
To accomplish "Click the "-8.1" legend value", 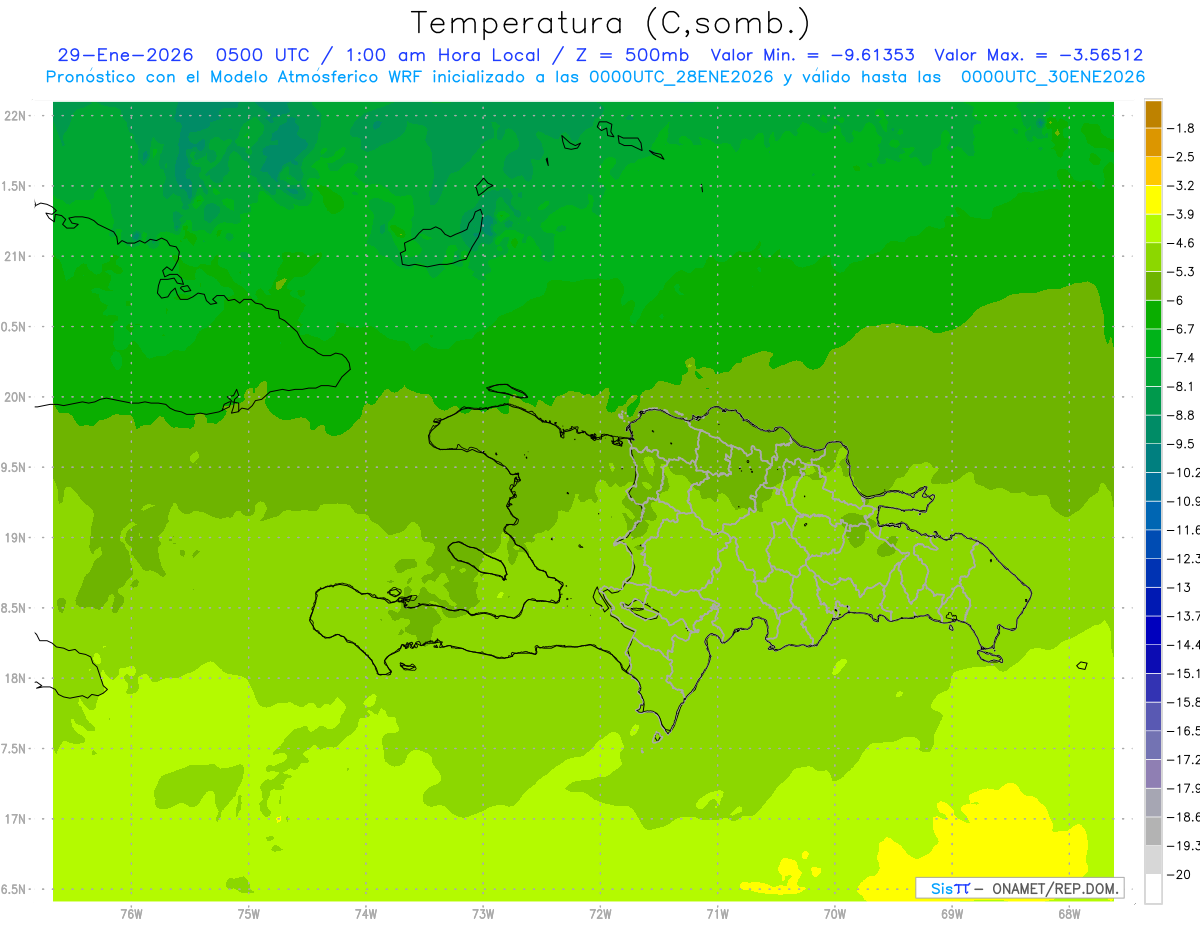I will coord(1181,386).
